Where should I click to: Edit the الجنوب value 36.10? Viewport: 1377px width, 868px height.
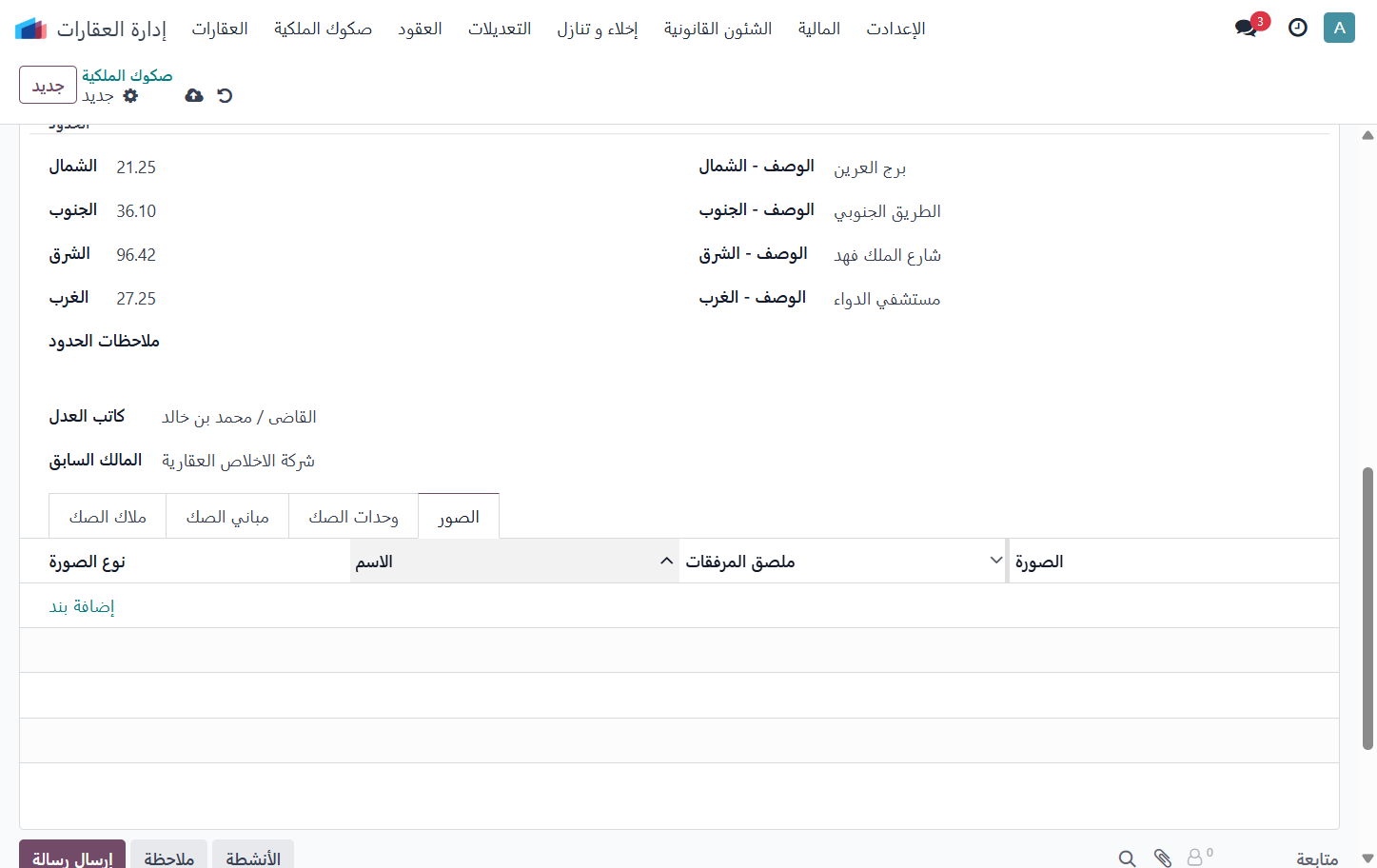(x=136, y=211)
